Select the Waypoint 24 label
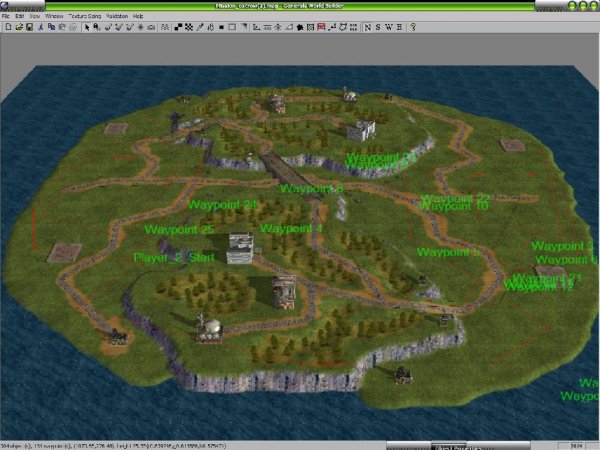The width and height of the screenshot is (600, 450). tap(222, 205)
